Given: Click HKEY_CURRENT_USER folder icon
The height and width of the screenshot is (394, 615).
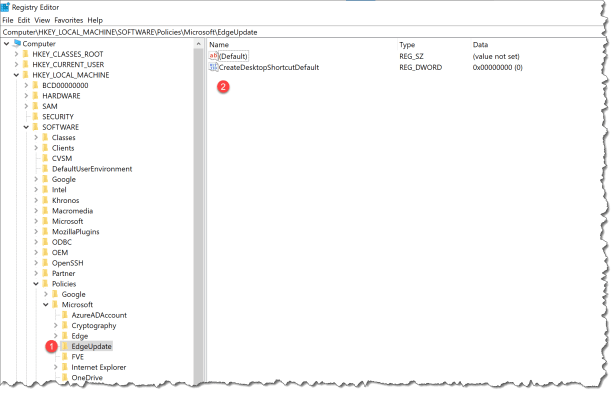Looking at the screenshot, I should tap(26, 65).
